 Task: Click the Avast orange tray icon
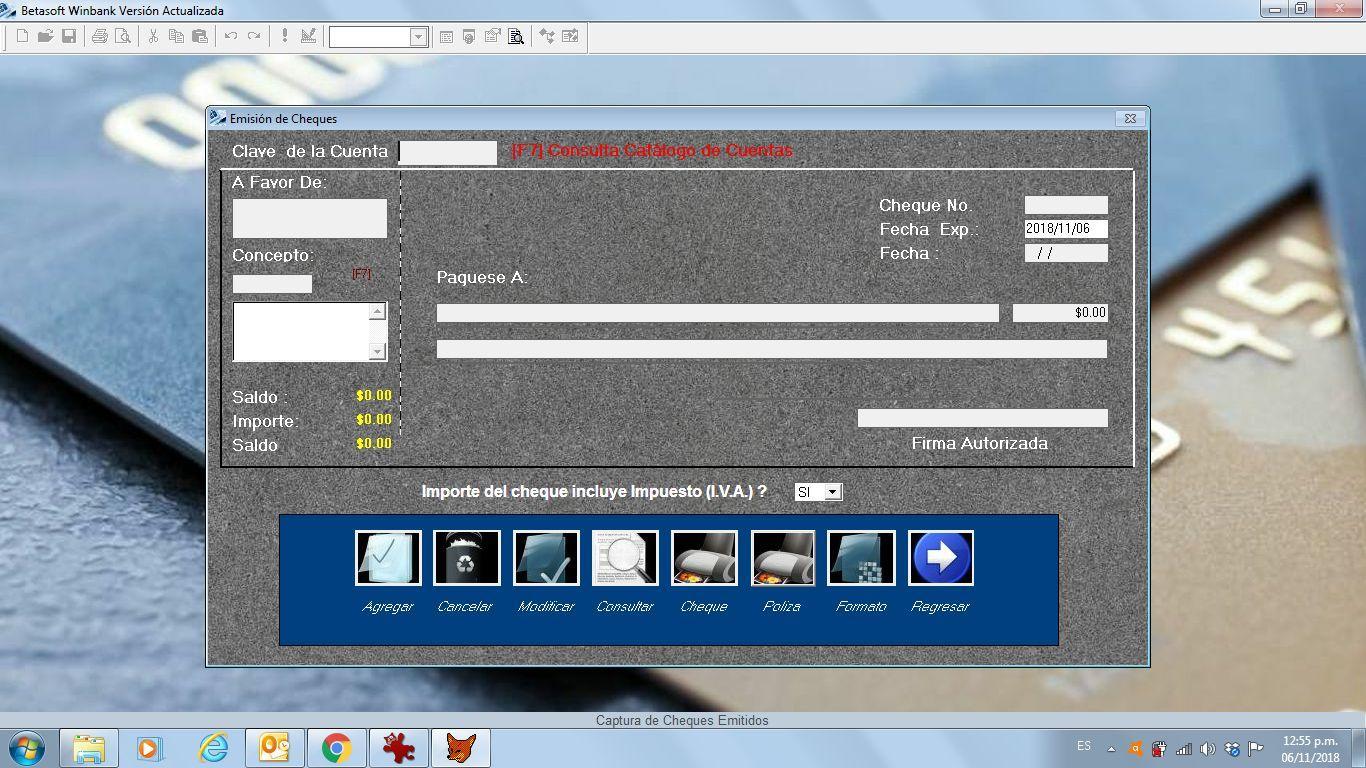point(1135,748)
